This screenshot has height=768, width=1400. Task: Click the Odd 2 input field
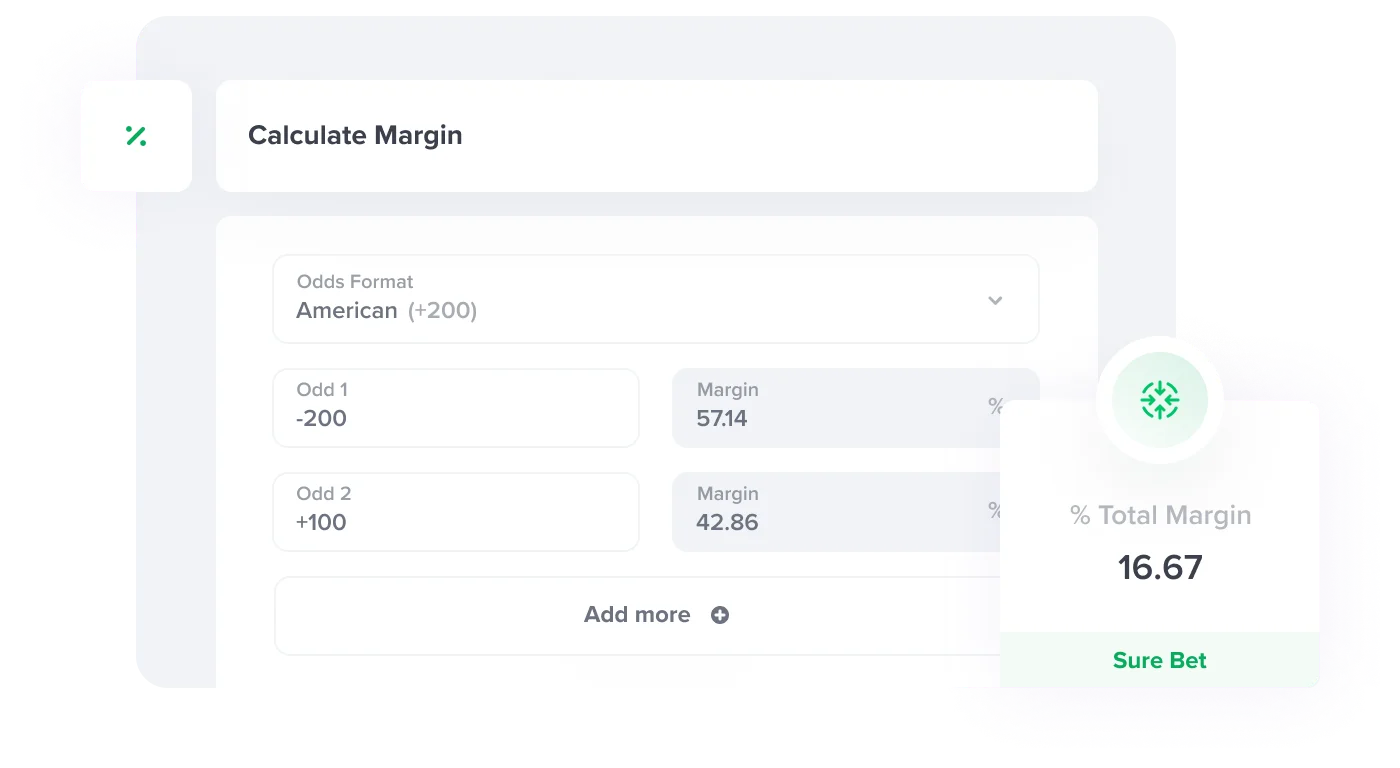tap(456, 512)
